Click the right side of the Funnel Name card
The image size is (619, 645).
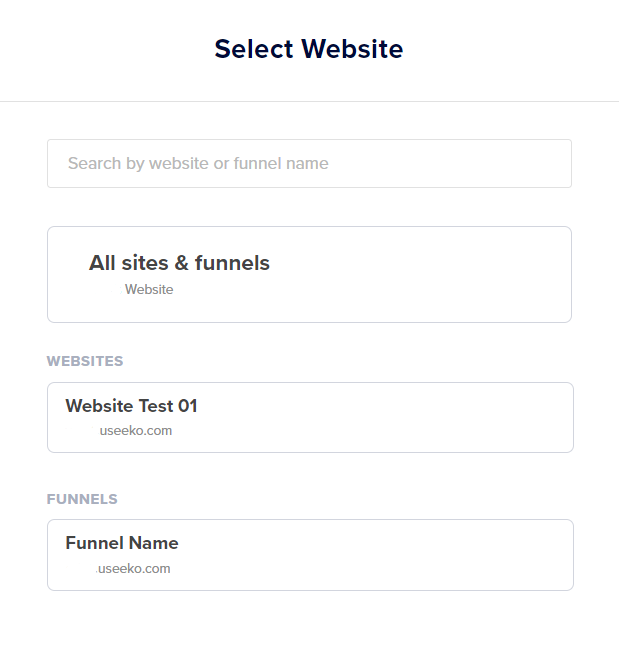pyautogui.click(x=480, y=554)
